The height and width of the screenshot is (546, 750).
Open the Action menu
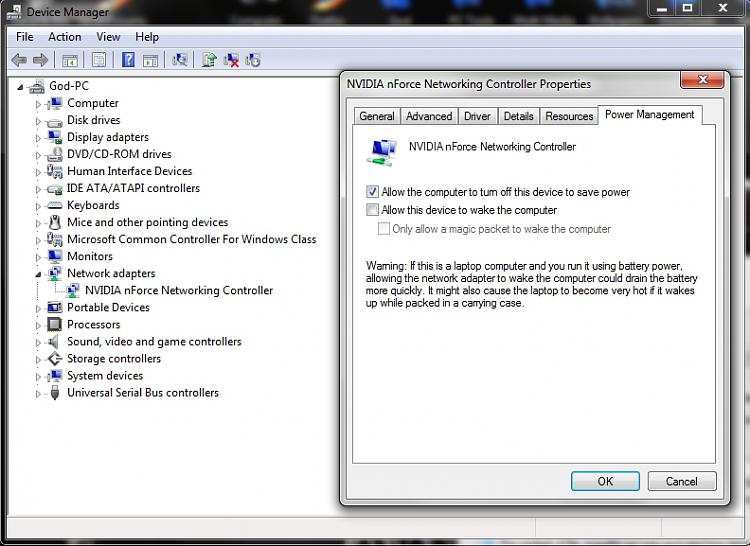click(65, 37)
